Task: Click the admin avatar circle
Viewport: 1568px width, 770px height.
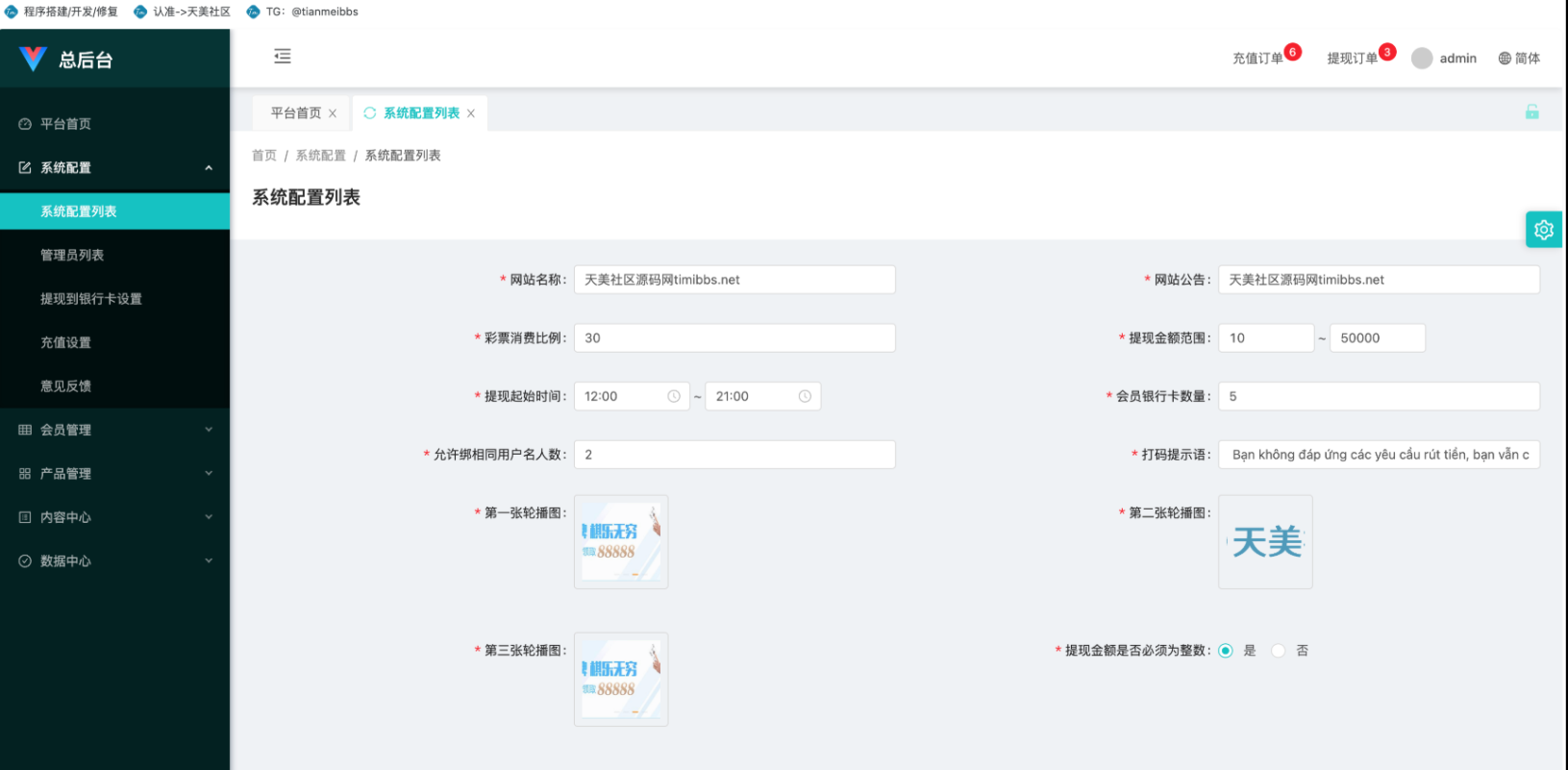Action: (x=1422, y=59)
